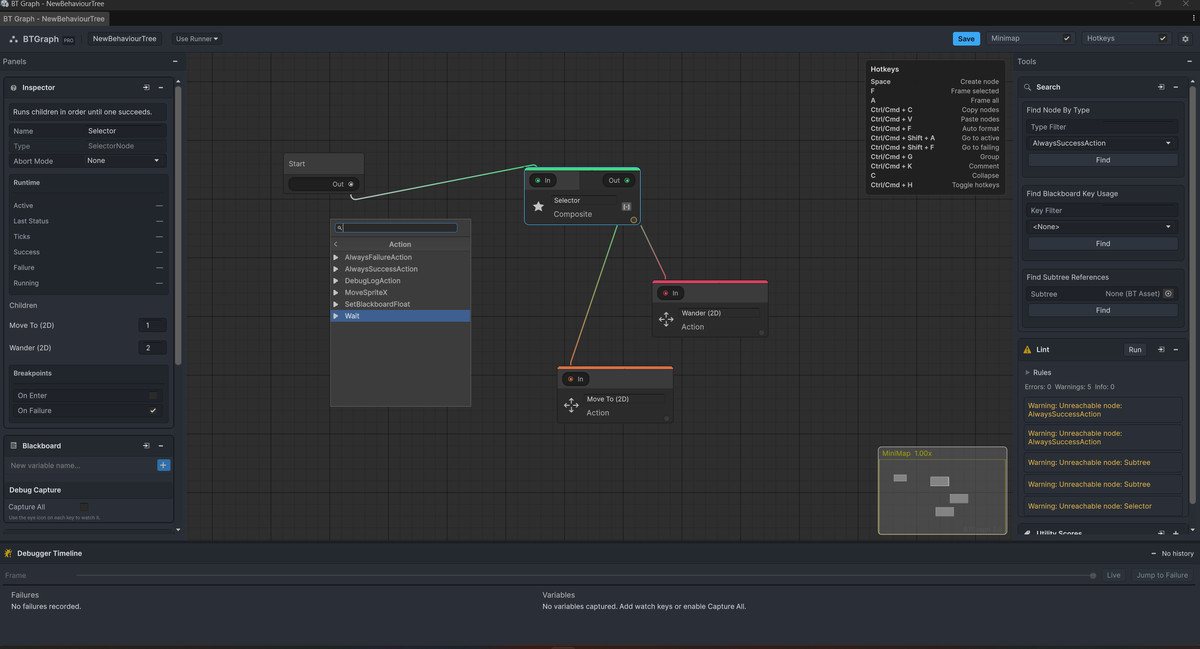1200x649 pixels.
Task: Open the AlwaysSuccessAction node type dropdown
Action: [1102, 143]
